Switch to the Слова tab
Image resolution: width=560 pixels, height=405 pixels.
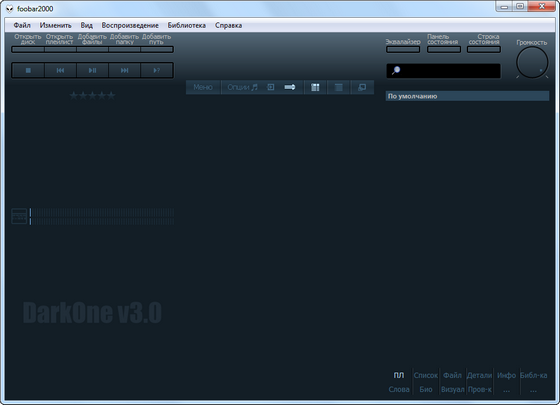click(x=399, y=389)
